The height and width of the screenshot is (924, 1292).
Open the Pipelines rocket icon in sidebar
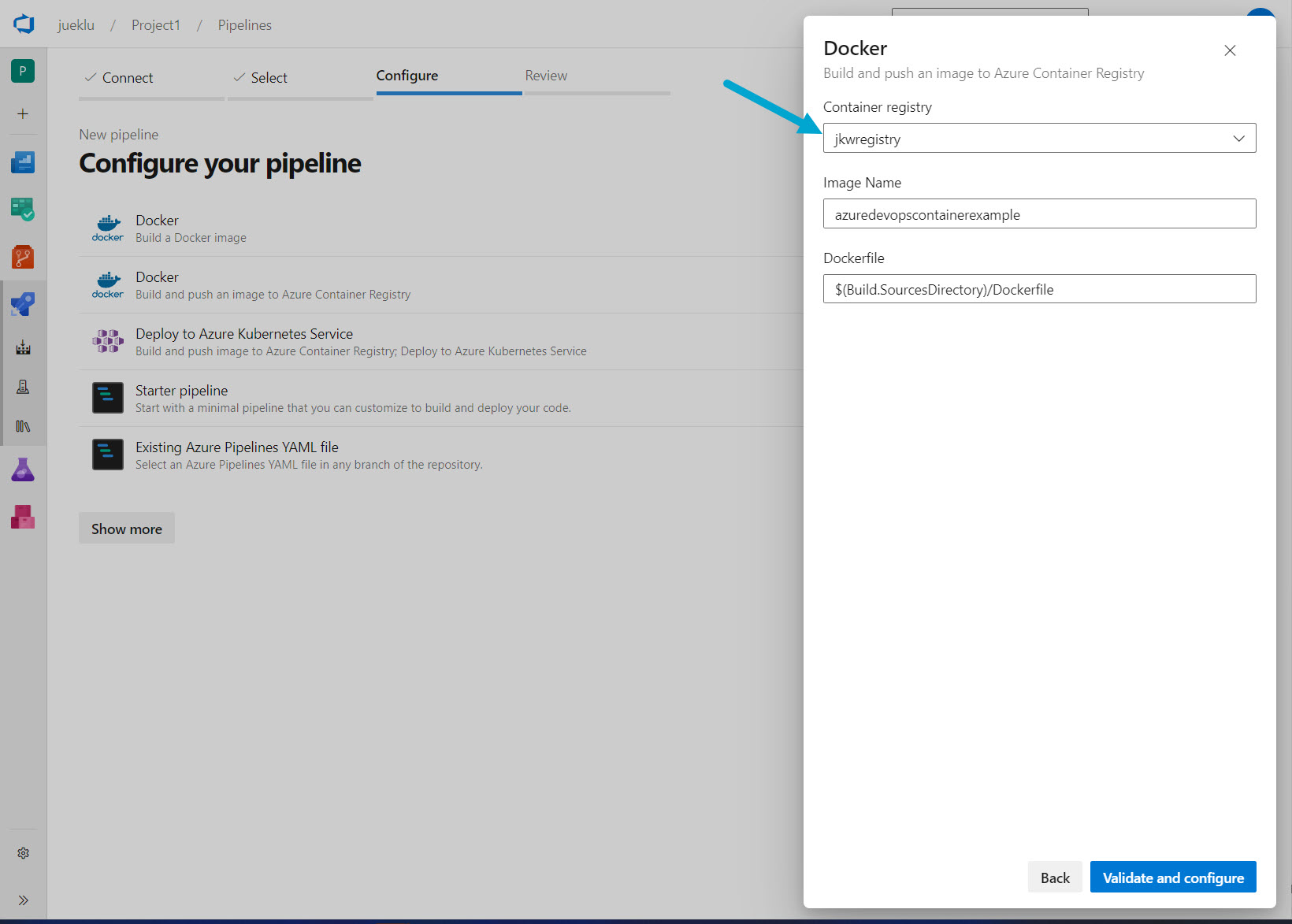point(23,304)
